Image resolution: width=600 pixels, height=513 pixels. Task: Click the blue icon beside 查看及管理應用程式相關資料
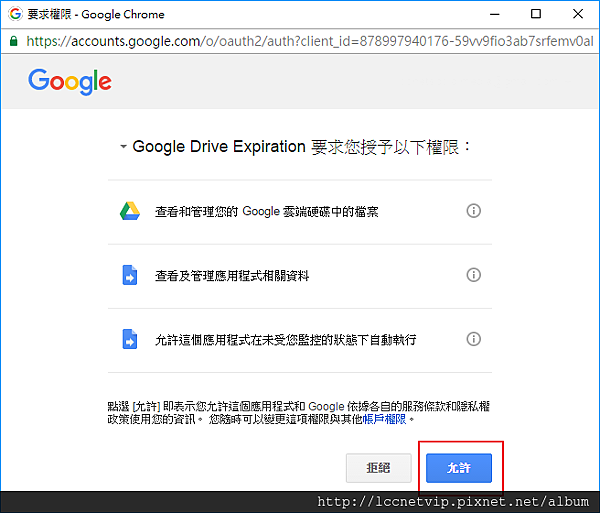(x=129, y=275)
